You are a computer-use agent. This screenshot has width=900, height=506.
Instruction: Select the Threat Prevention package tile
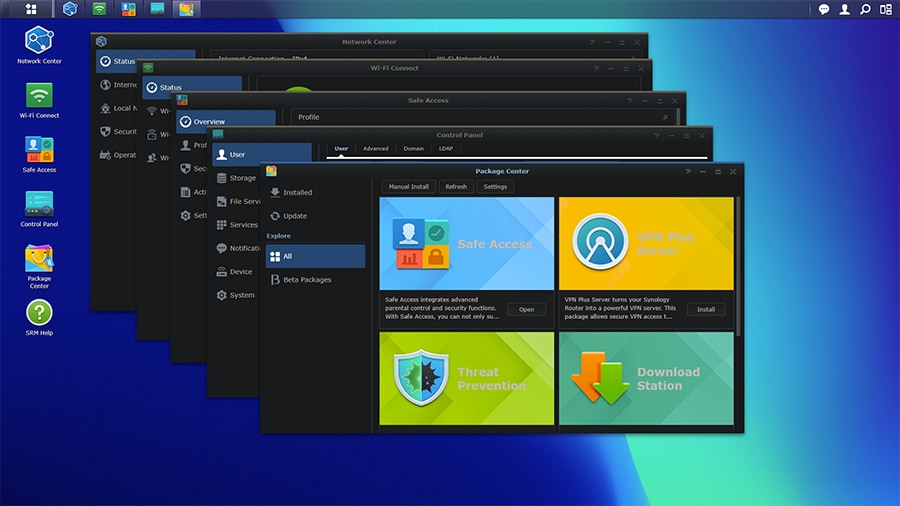tap(466, 379)
